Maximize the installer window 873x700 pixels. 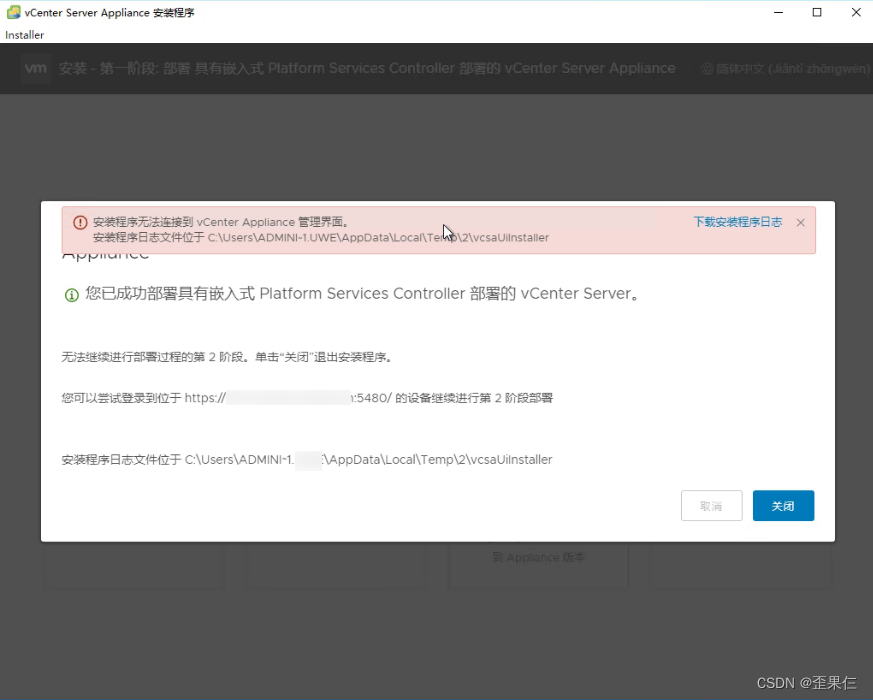tap(817, 12)
